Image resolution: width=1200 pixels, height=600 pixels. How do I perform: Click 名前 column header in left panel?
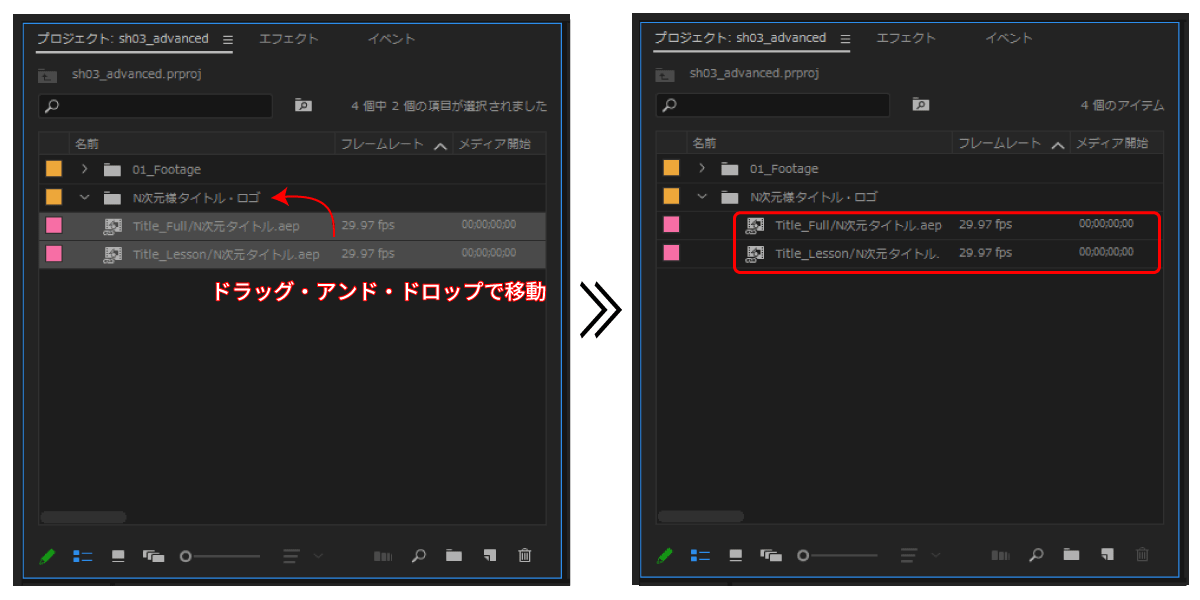pyautogui.click(x=87, y=145)
